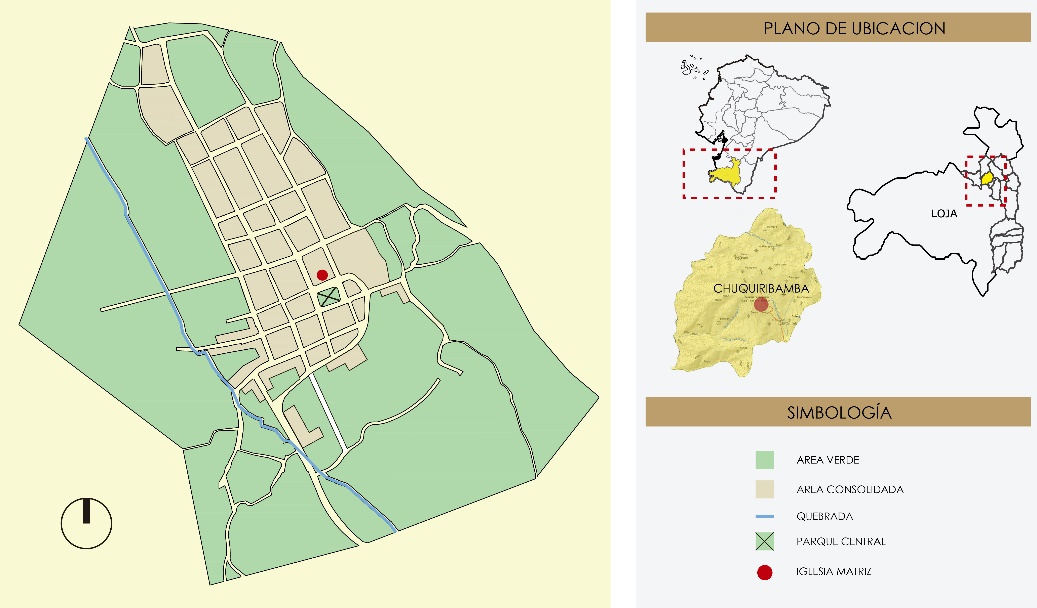Select the red location dot on the Chuquiribamba relief map
Viewport: 1037px width, 608px height.
pos(761,304)
